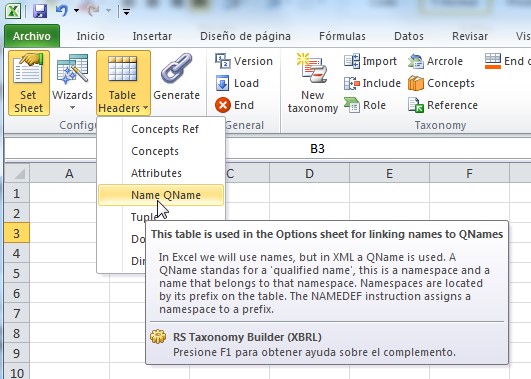Open the Datos ribbon tab
The image size is (531, 379).
coord(409,36)
